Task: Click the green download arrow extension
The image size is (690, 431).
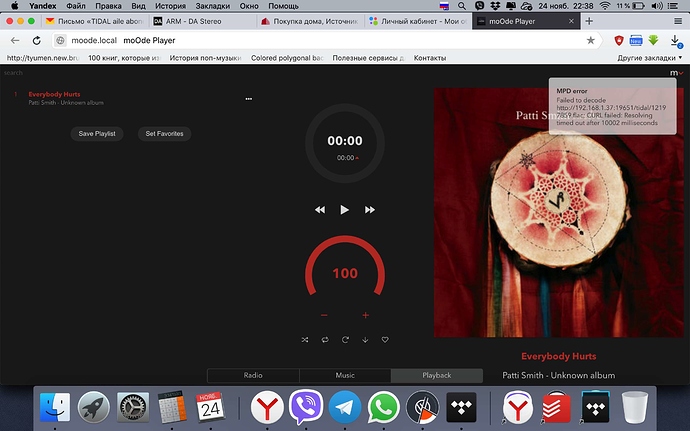Action: point(653,41)
